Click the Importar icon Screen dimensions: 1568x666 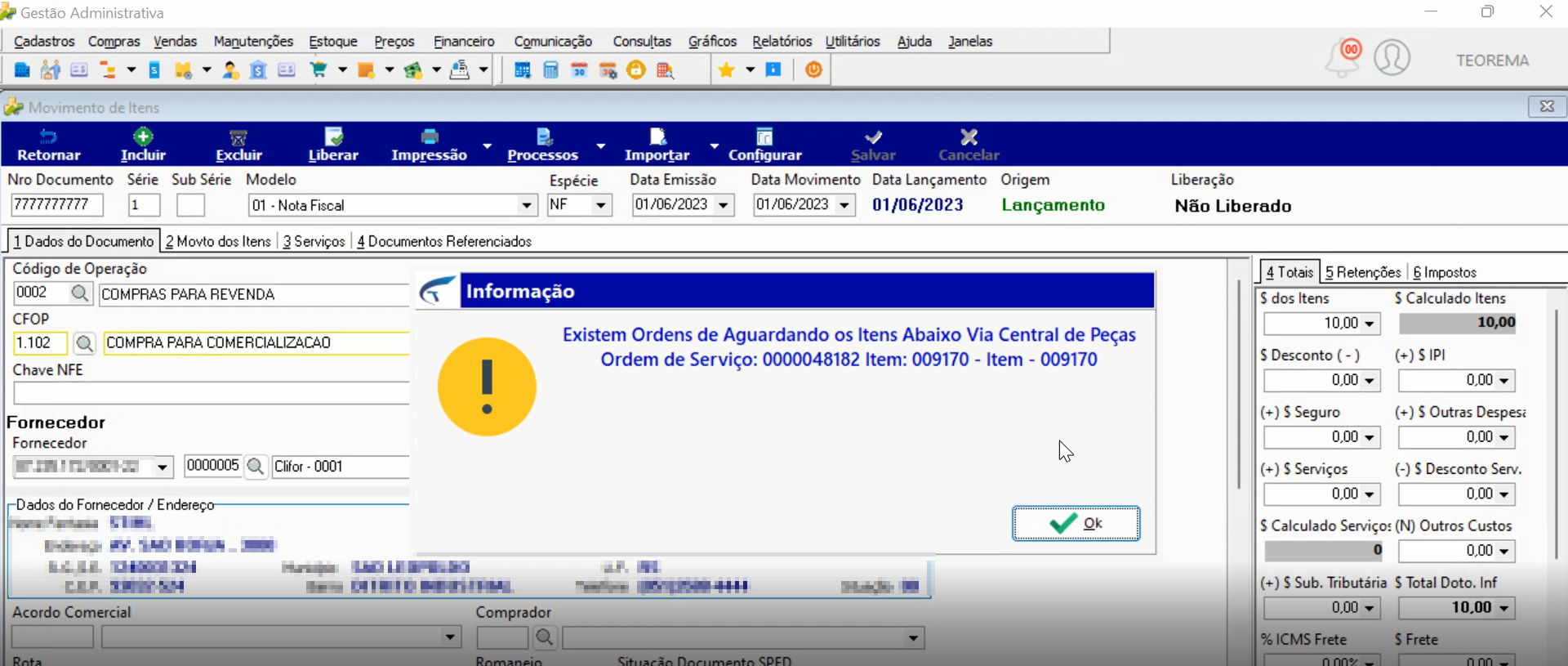pyautogui.click(x=657, y=136)
